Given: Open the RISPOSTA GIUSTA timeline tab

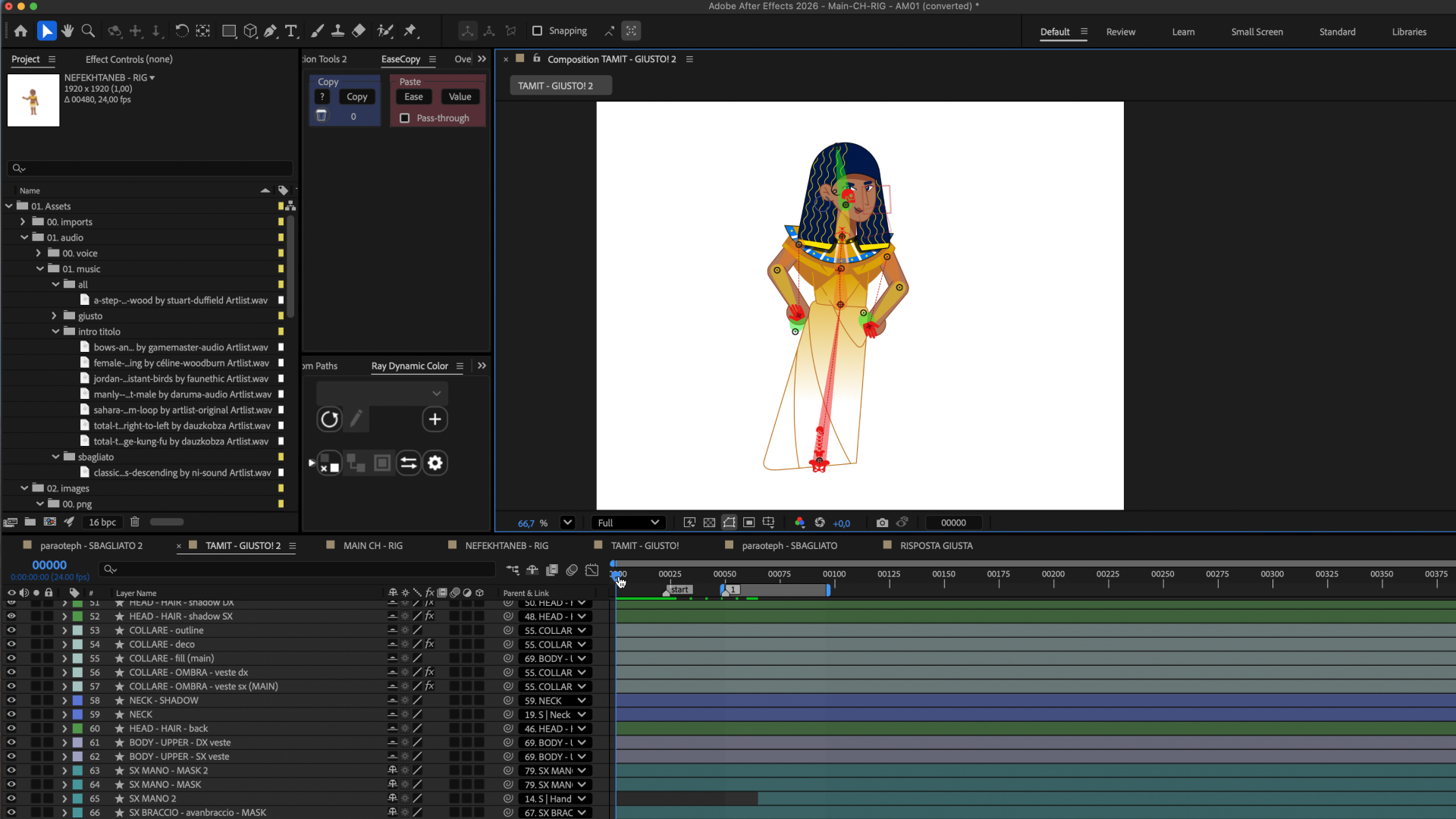Looking at the screenshot, I should point(936,546).
